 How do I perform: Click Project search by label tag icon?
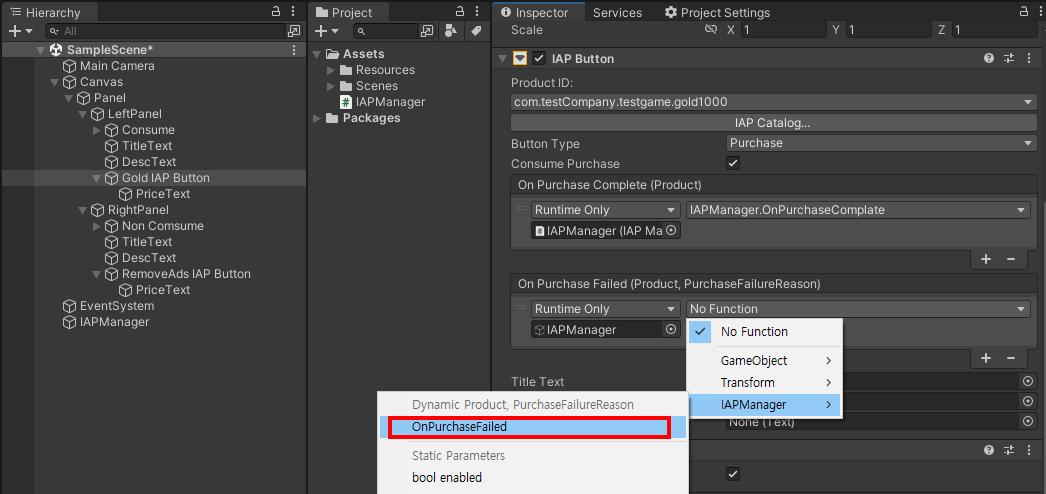point(476,31)
